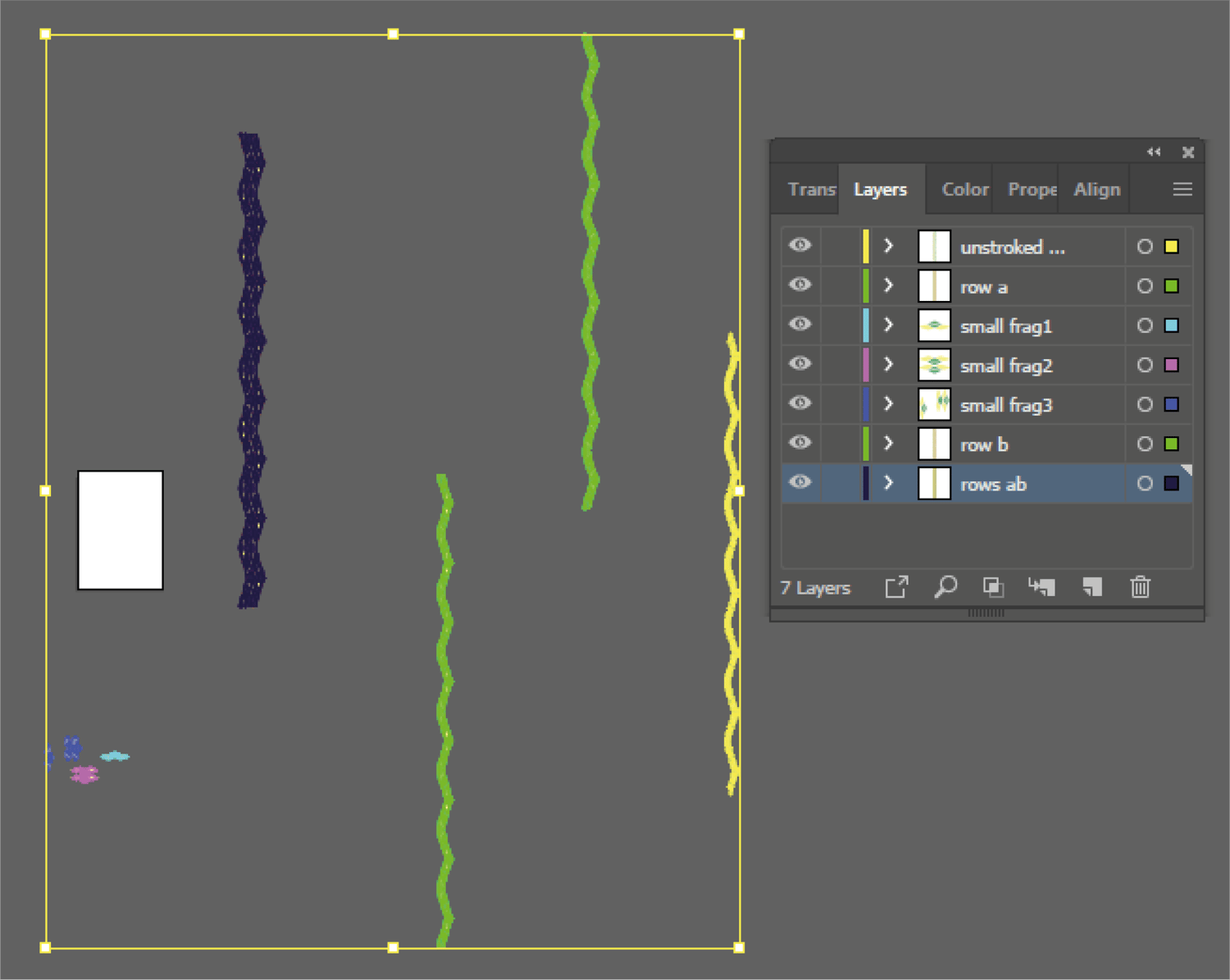Expand the small frag2 layer
1230x980 pixels.
tap(888, 364)
